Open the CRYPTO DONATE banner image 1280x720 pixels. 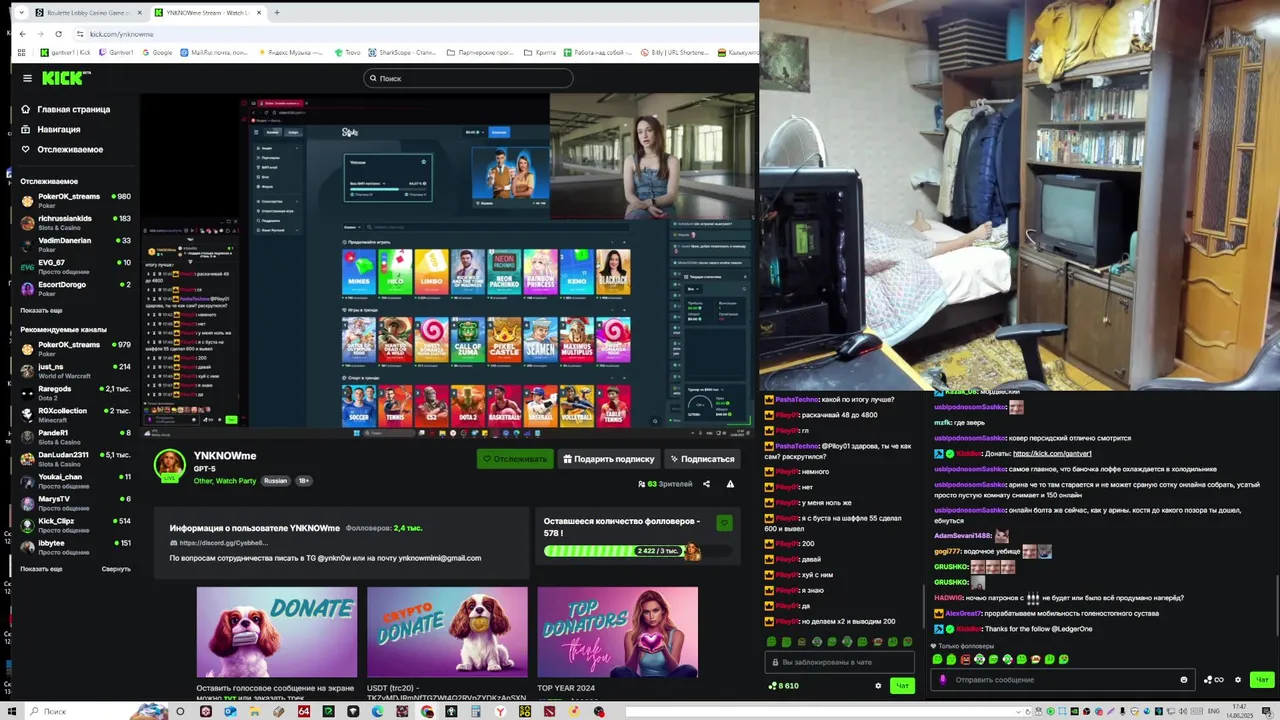[x=447, y=632]
